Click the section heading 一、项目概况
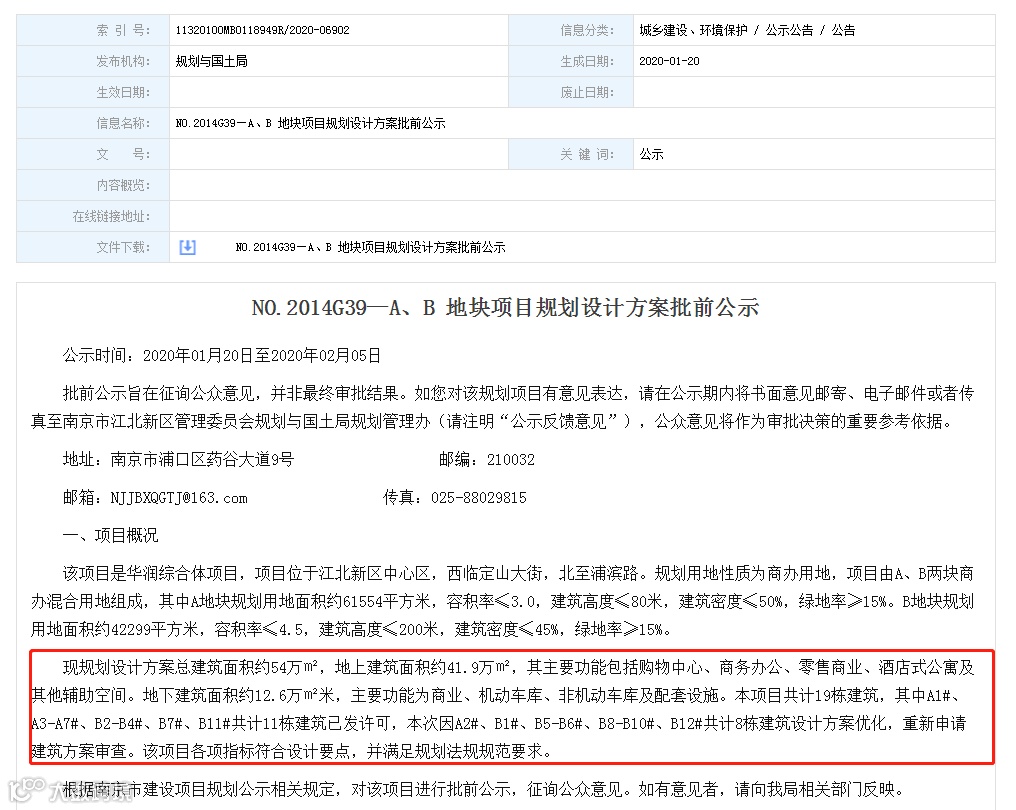 tap(110, 535)
